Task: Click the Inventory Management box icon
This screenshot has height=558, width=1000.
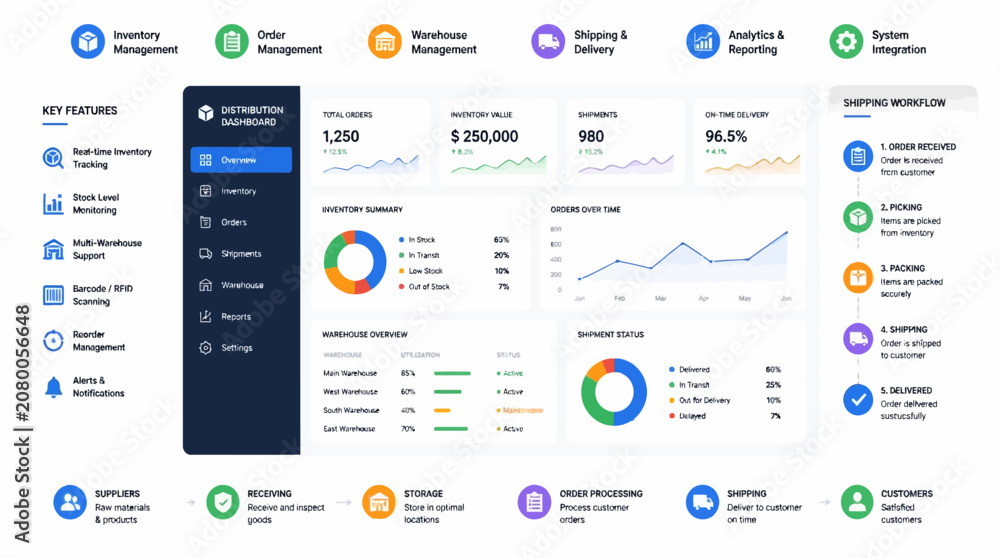Action: [x=88, y=42]
